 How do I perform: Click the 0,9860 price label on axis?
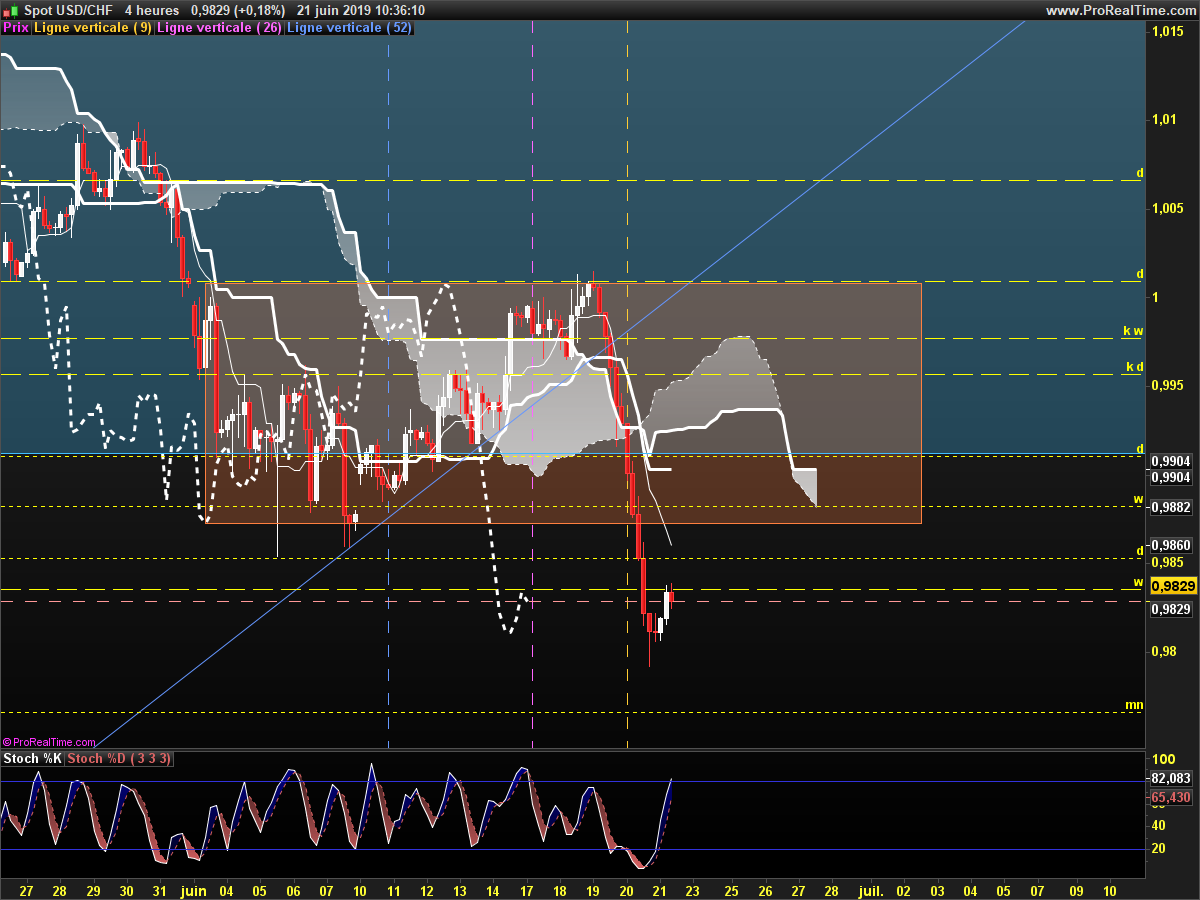coord(1171,545)
